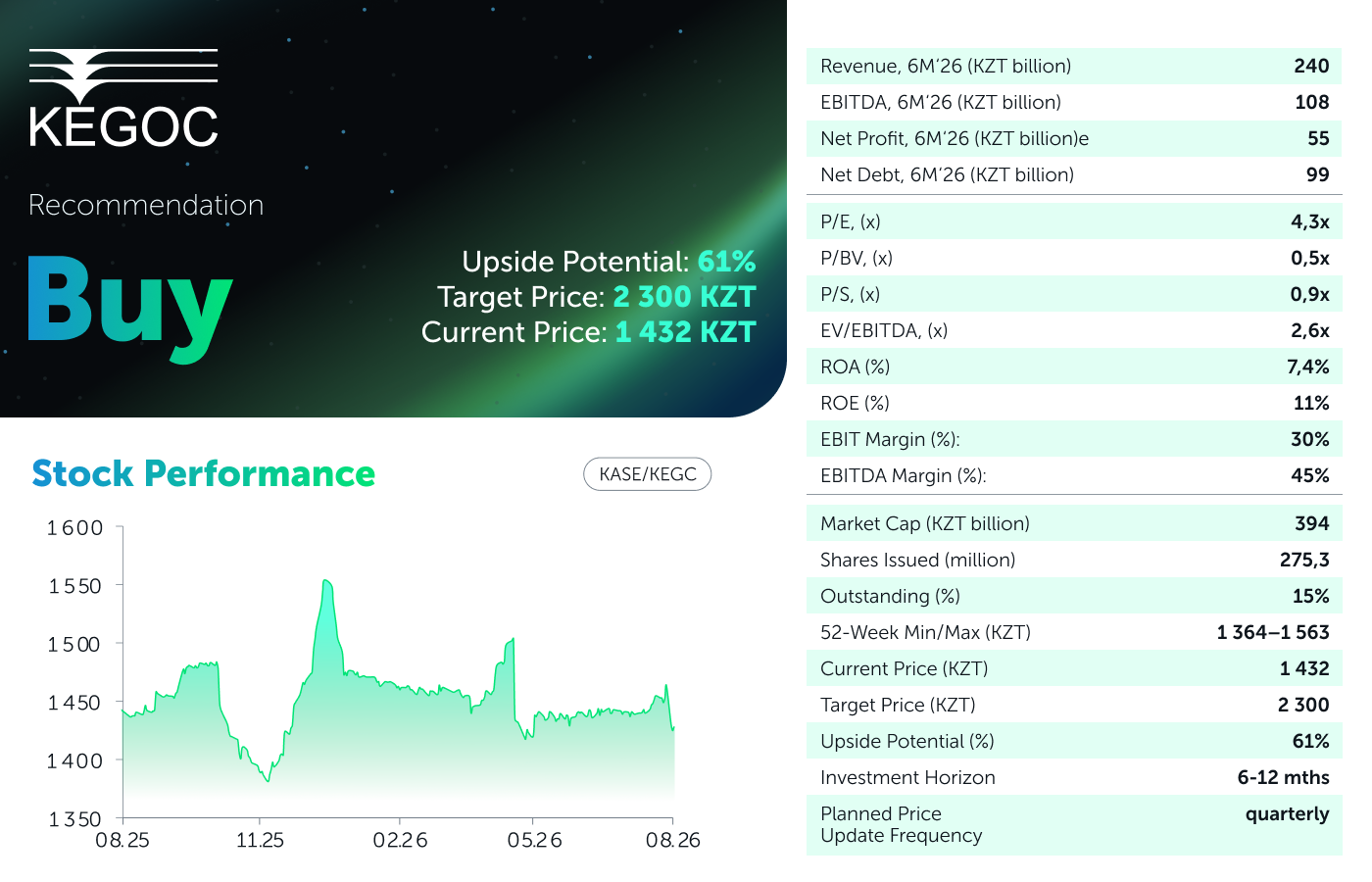
Task: Click the ROE value 11%
Action: 1311,403
